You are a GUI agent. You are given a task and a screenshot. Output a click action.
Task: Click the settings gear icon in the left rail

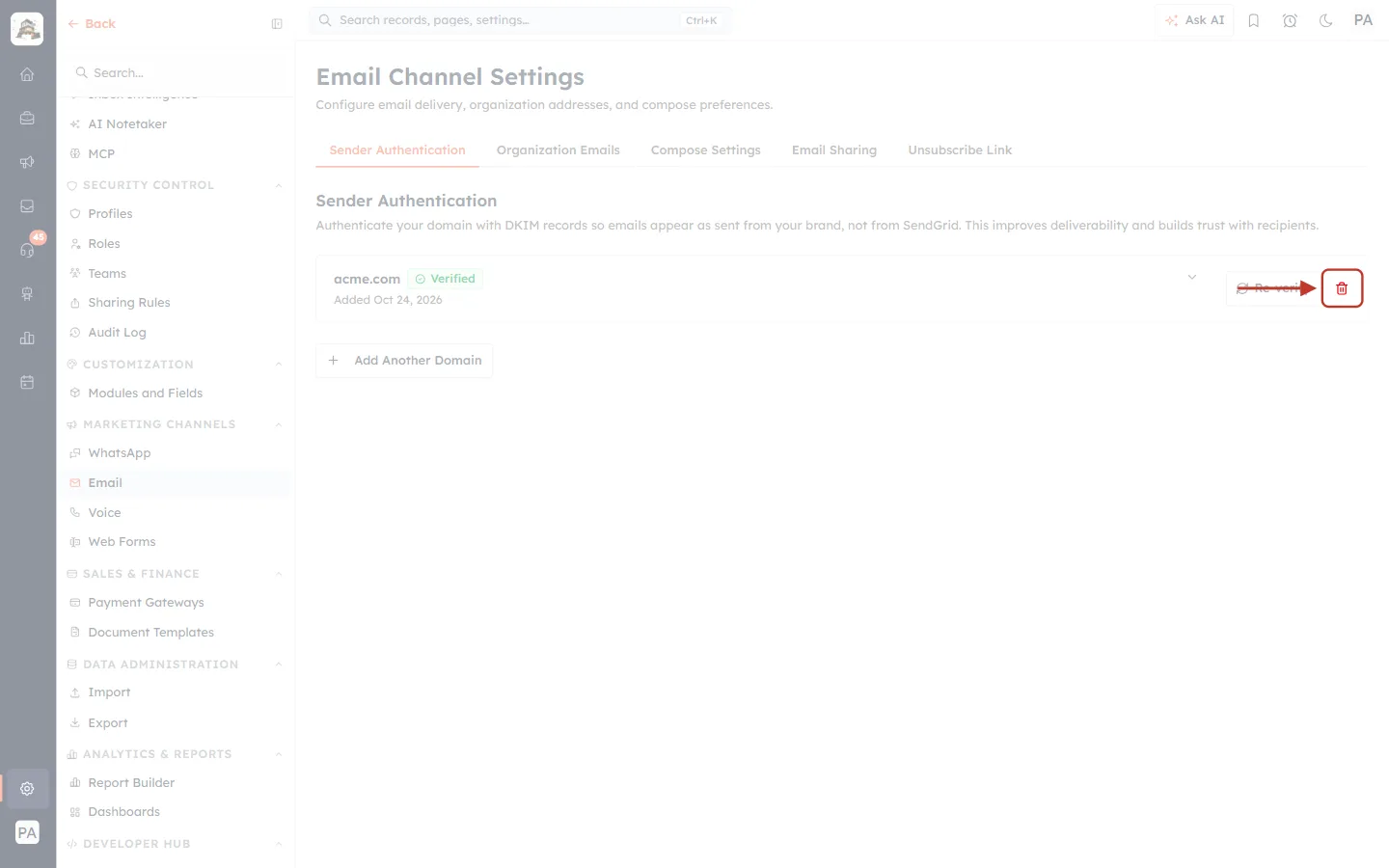27,789
